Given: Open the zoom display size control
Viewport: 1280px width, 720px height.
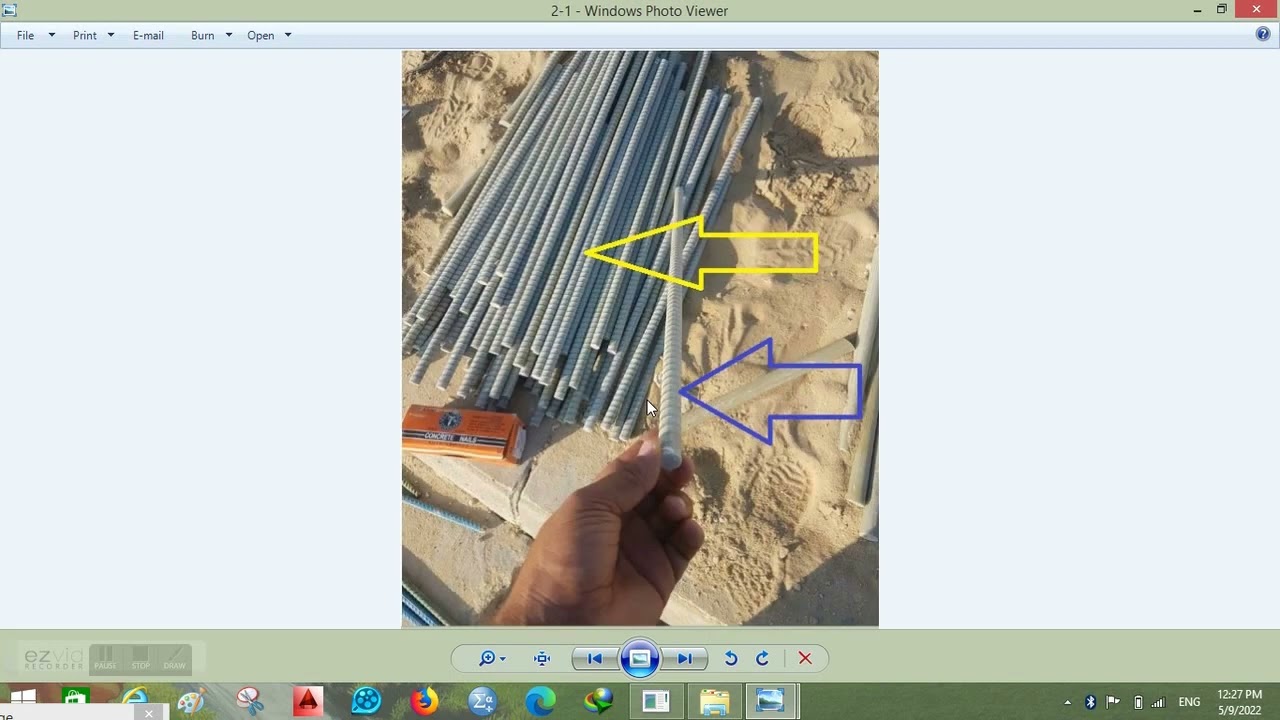Looking at the screenshot, I should tap(492, 658).
